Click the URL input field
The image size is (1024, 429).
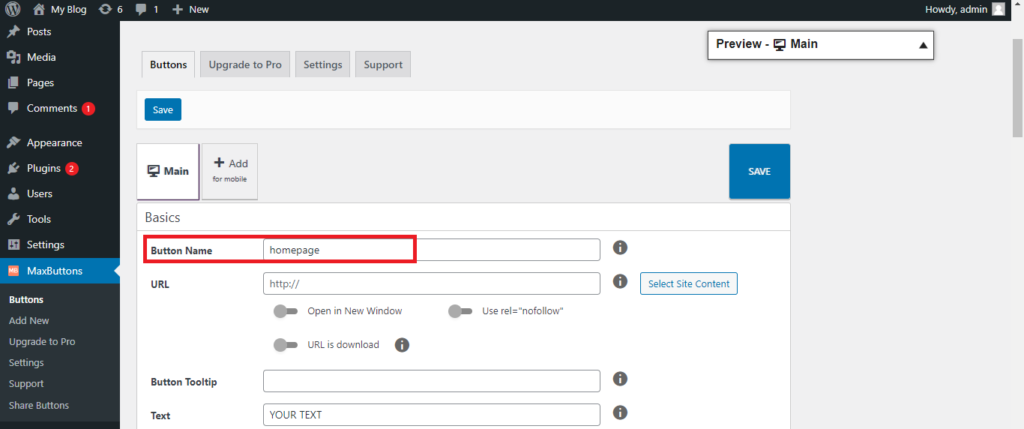(431, 283)
